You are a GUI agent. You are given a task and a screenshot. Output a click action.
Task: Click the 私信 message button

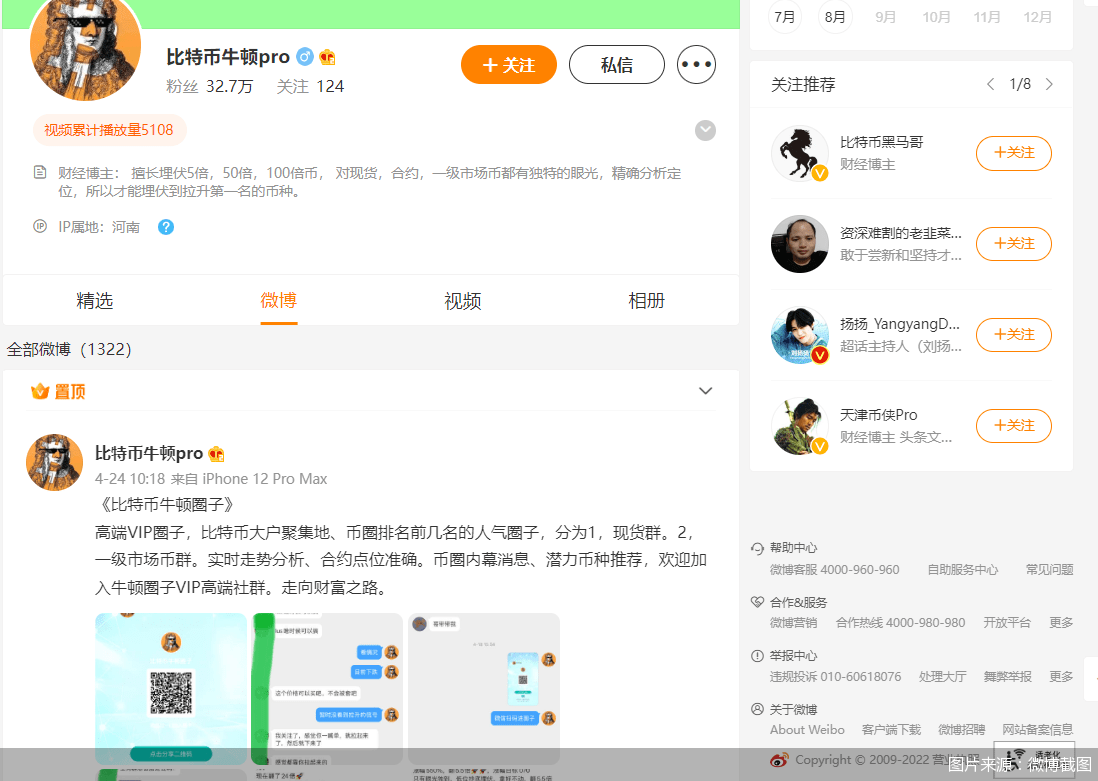pyautogui.click(x=616, y=65)
